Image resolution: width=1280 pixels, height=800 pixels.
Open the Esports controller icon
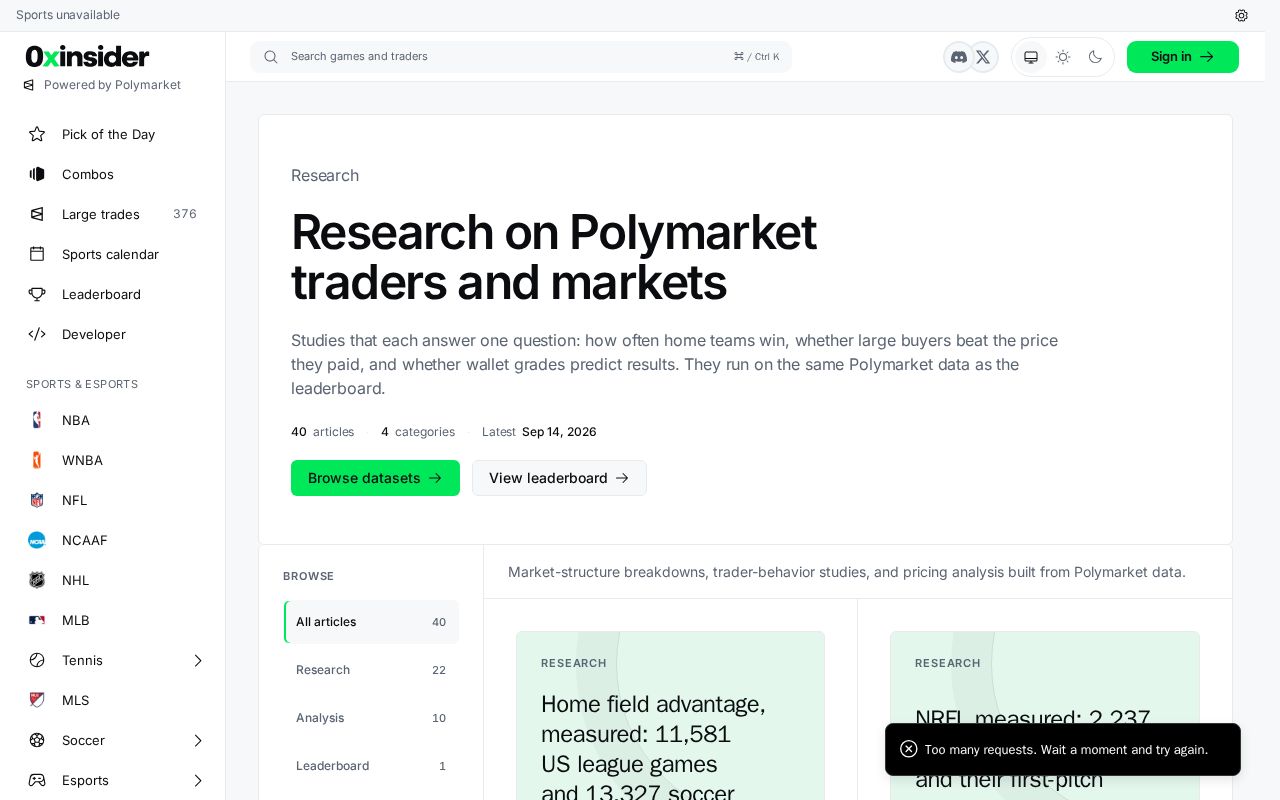pyautogui.click(x=37, y=780)
